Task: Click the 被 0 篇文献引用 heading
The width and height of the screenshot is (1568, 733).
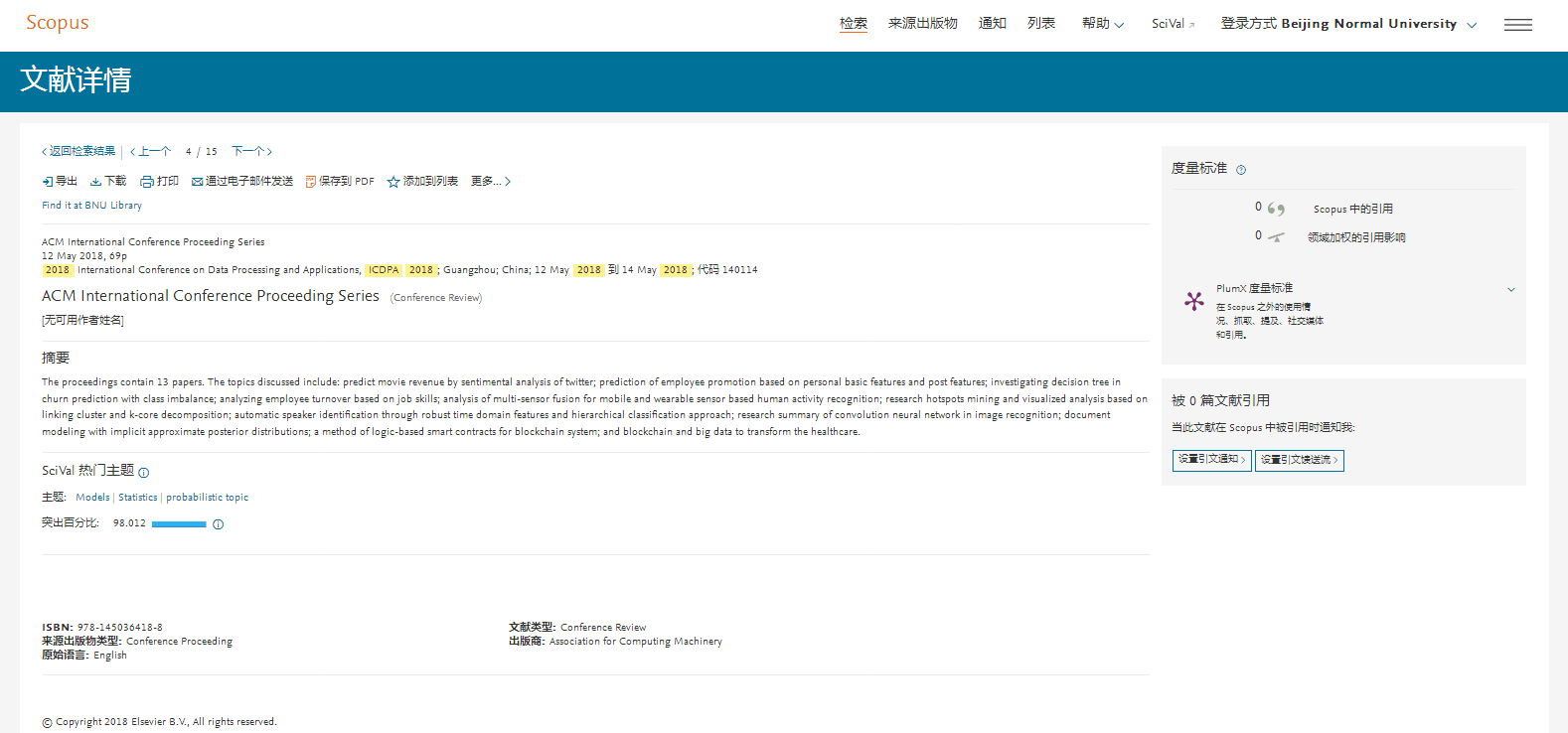Action: pos(1220,400)
